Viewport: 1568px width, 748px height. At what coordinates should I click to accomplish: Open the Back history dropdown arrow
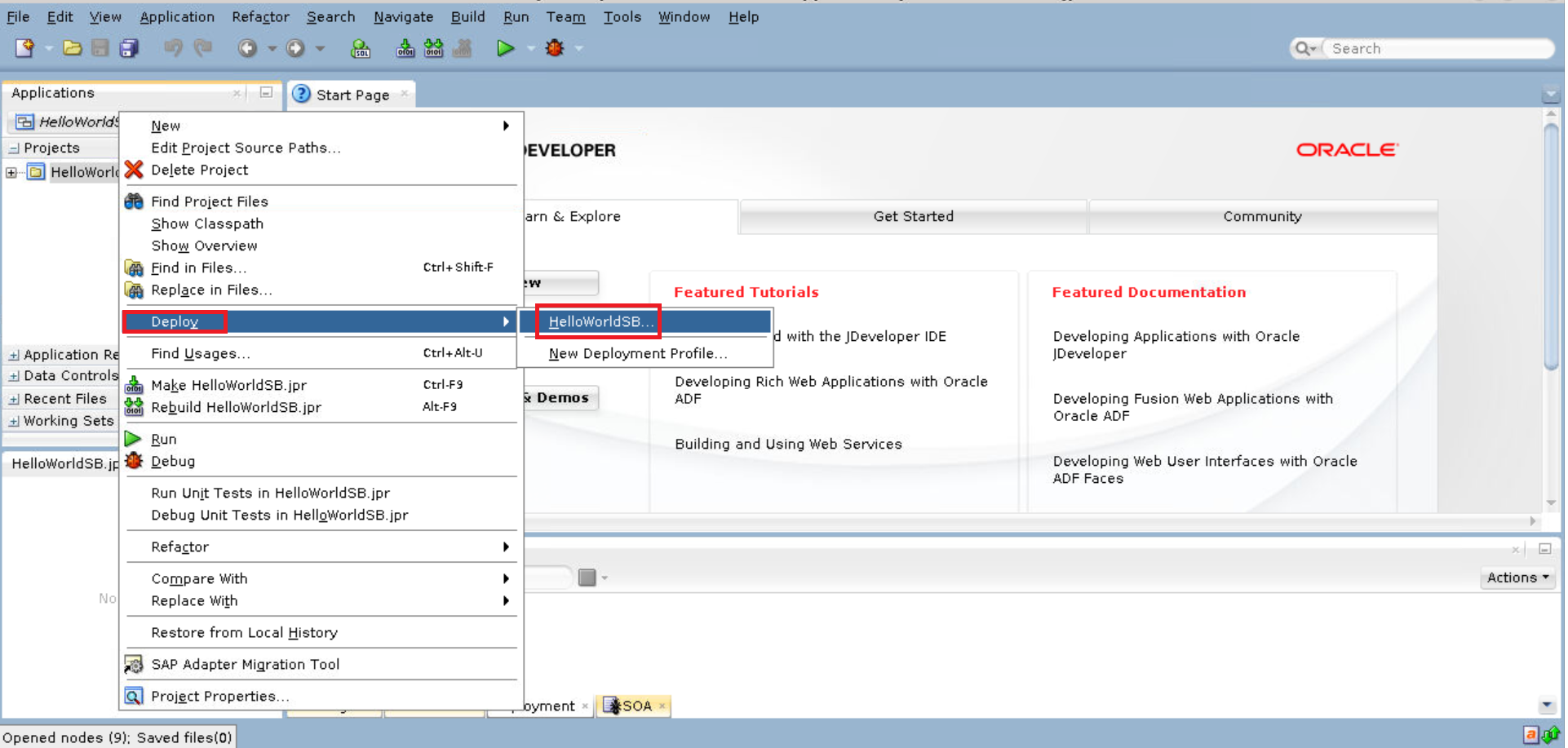tap(272, 48)
